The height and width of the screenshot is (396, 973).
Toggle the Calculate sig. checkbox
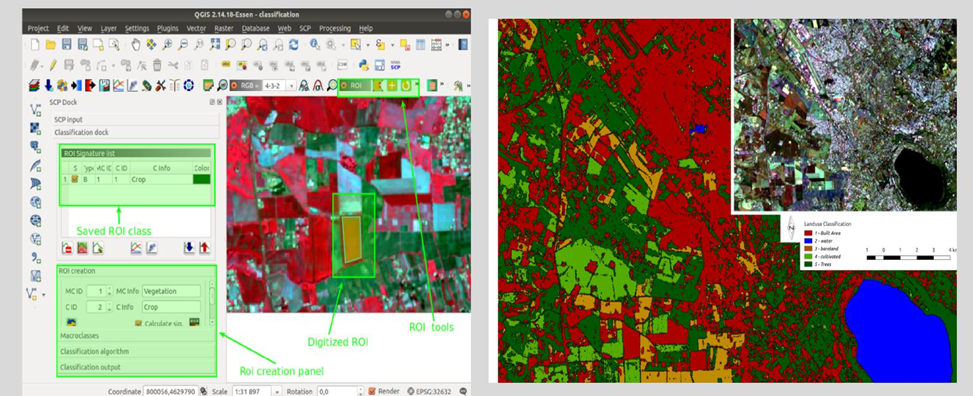139,323
